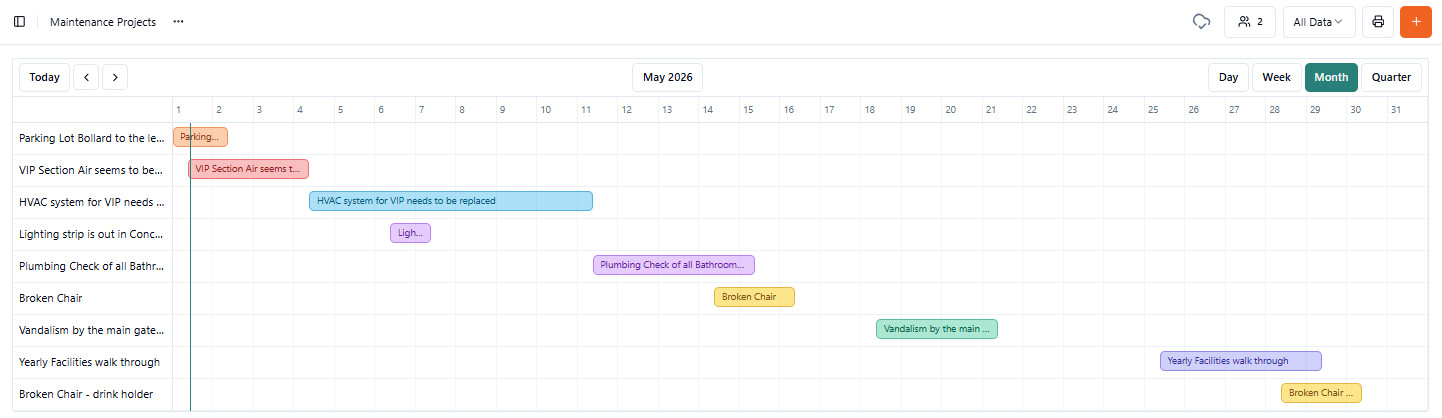
Task: Select the red VIP Section Air bar
Action: pyautogui.click(x=248, y=169)
